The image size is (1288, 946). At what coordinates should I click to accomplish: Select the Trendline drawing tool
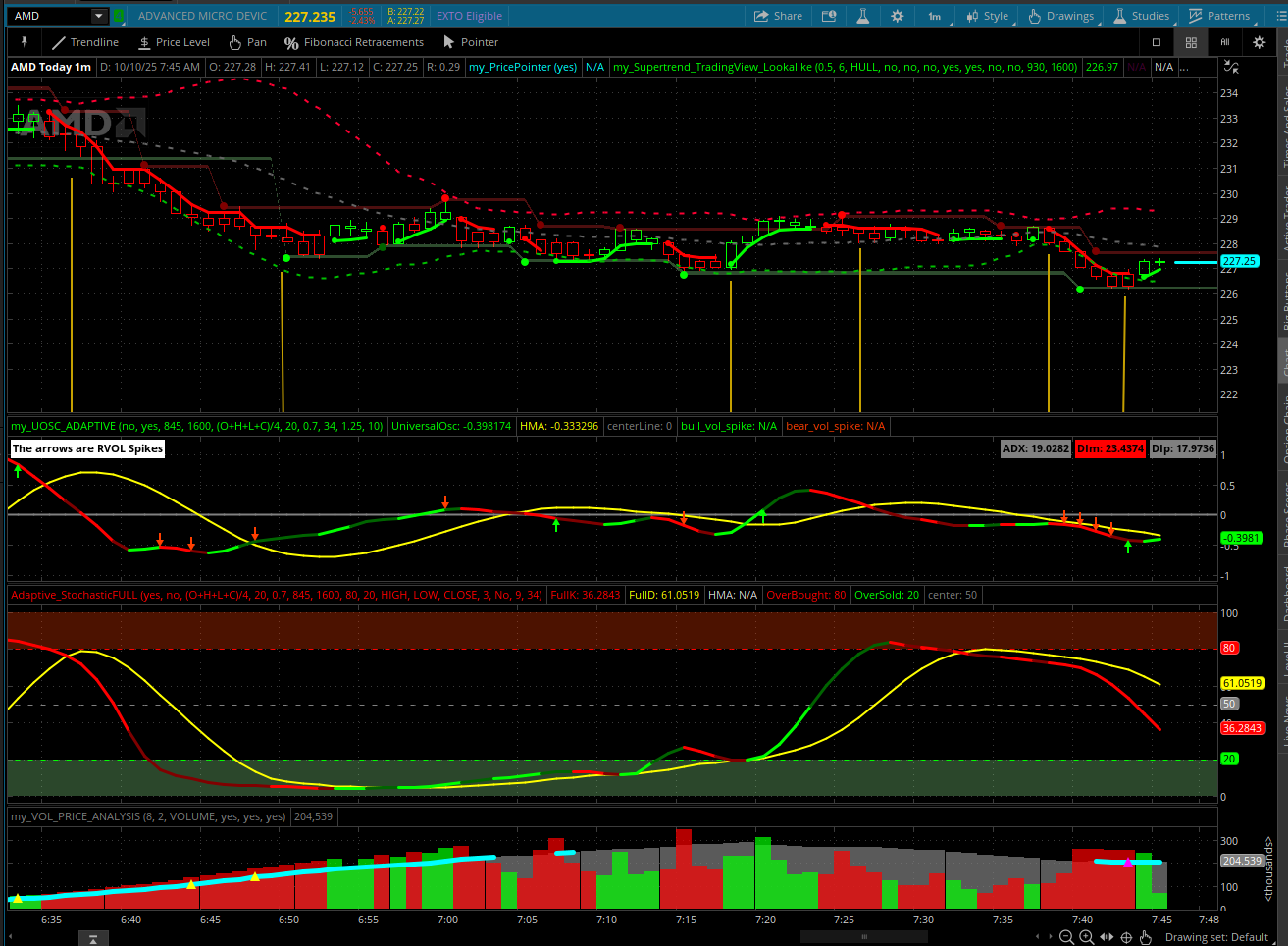click(85, 42)
